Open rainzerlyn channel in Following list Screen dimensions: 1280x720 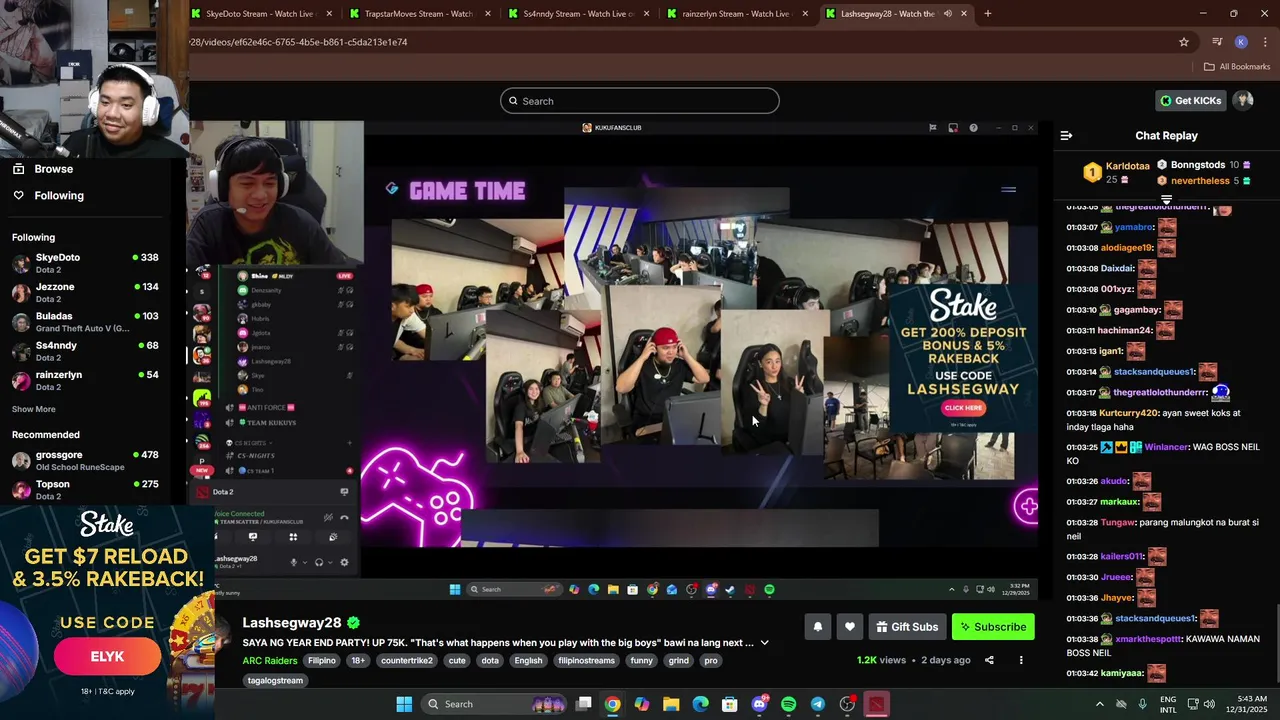(x=85, y=380)
